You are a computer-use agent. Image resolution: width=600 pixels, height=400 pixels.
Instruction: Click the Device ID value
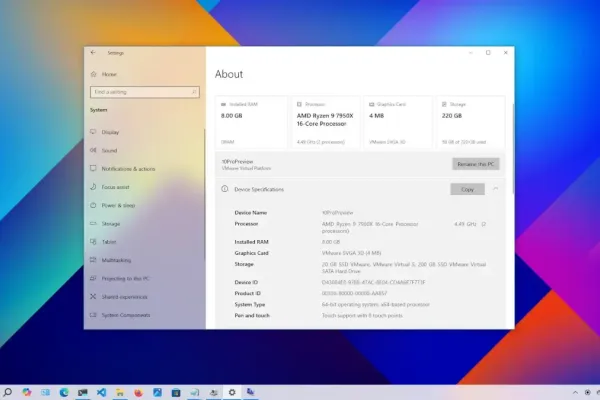pos(373,282)
